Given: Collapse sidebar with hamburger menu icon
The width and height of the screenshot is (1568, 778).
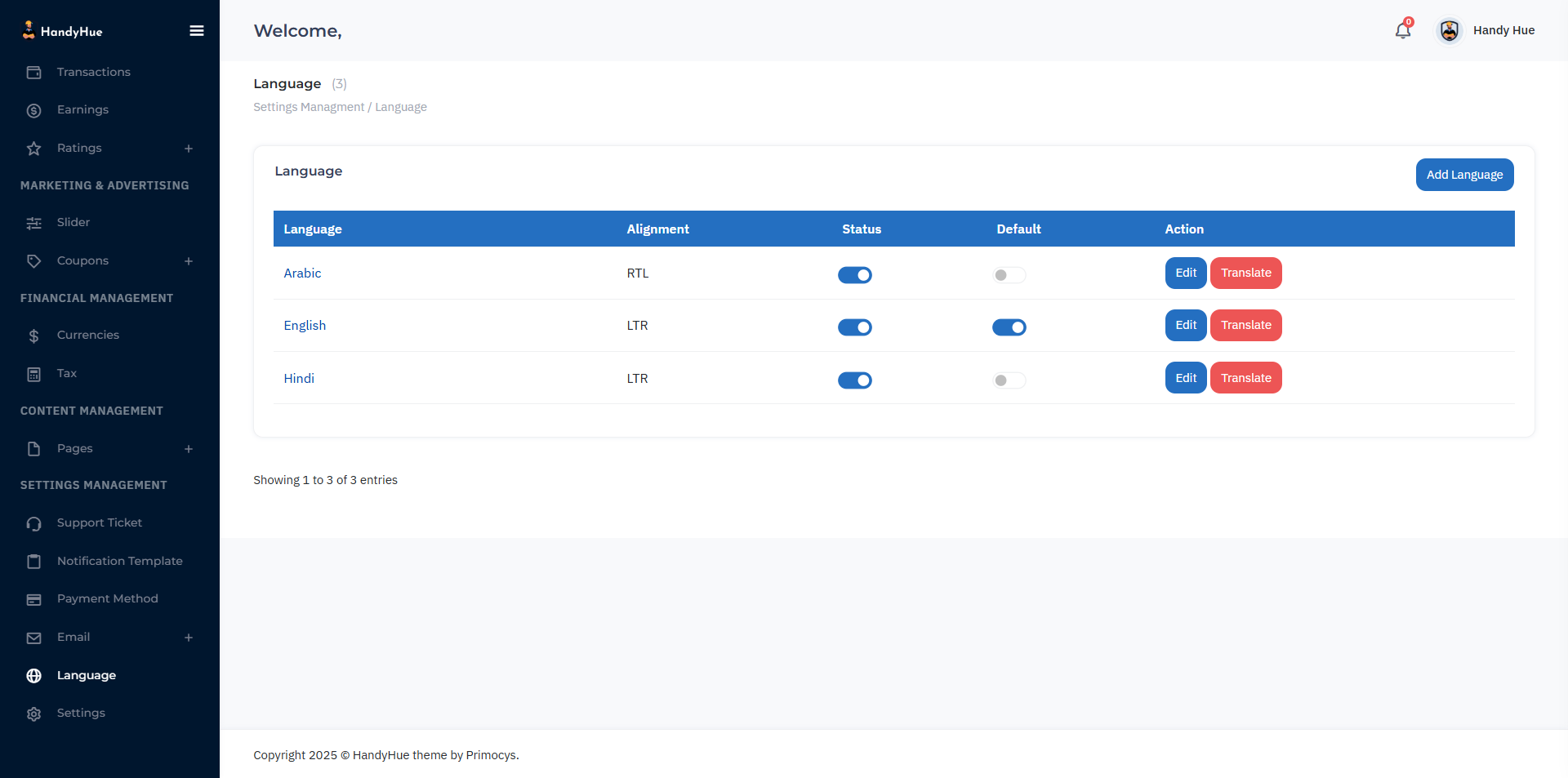Looking at the screenshot, I should (x=196, y=31).
